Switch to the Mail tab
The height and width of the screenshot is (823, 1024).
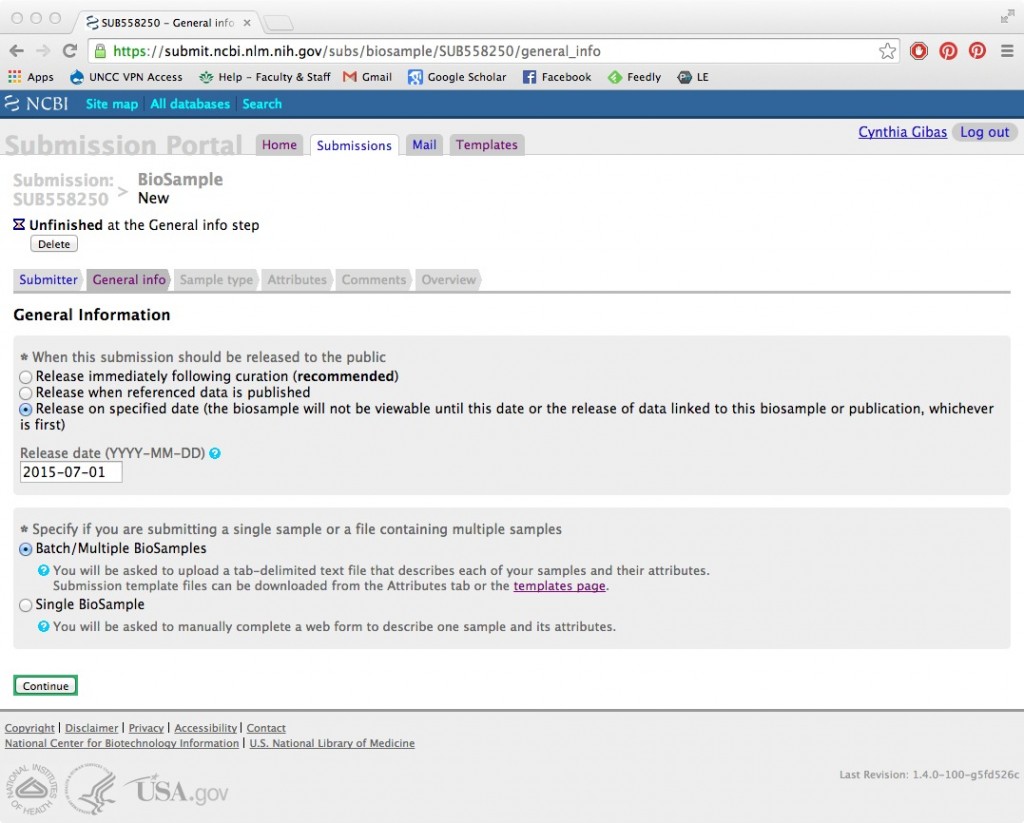tap(424, 145)
